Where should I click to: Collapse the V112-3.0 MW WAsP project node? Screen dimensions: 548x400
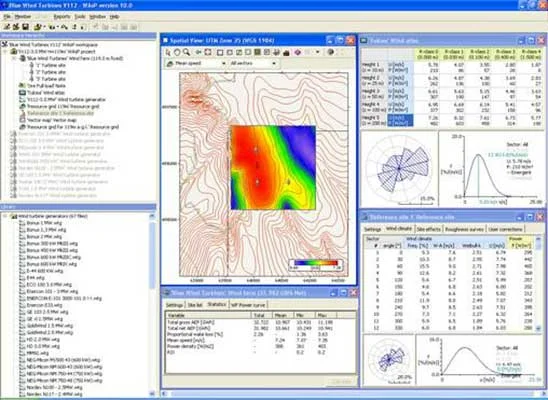[6, 51]
